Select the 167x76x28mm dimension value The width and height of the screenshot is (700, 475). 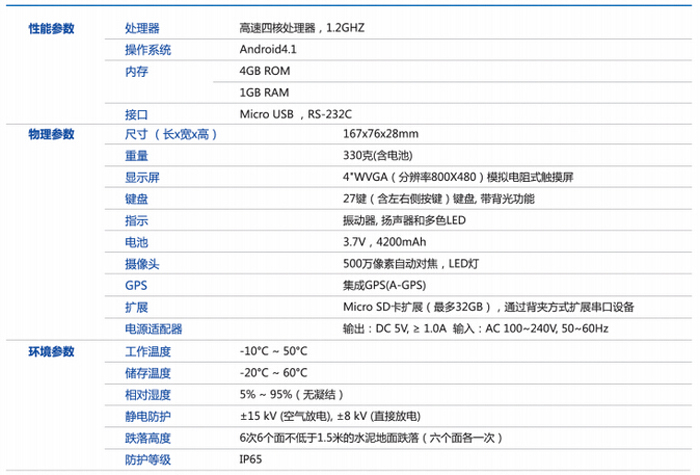click(x=380, y=134)
